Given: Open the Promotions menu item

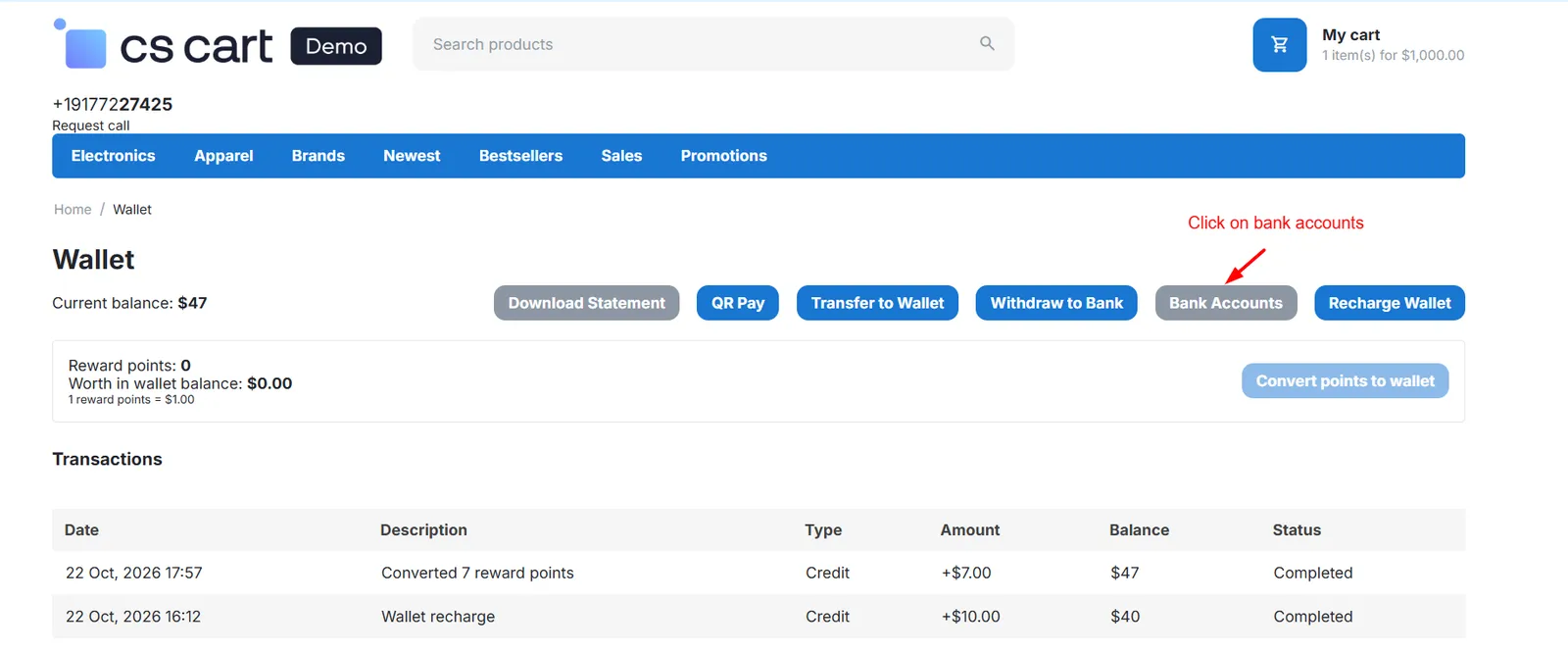Looking at the screenshot, I should click(x=723, y=156).
